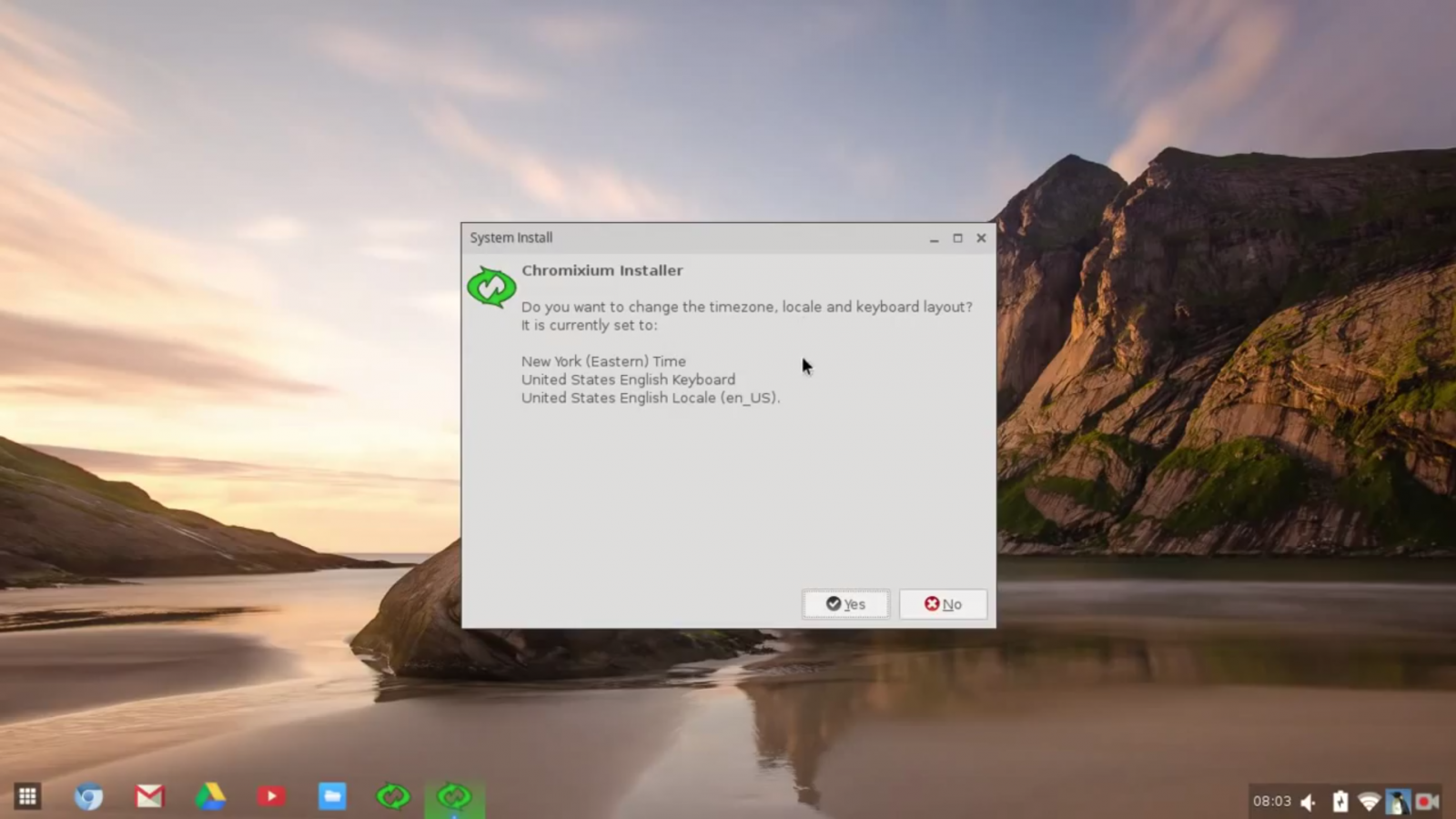Viewport: 1456px width, 819px height.
Task: Open YouTube from the shelf
Action: [271, 797]
